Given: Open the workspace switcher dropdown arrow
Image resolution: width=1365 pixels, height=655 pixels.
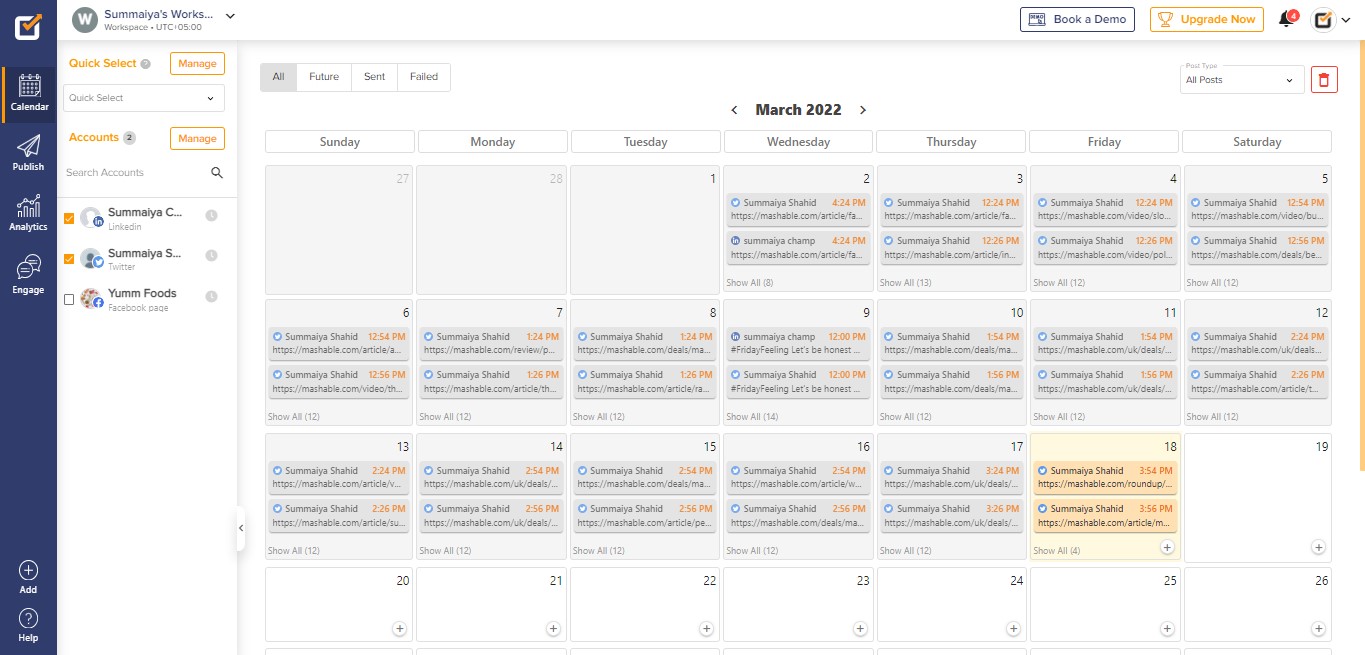Looking at the screenshot, I should coord(230,16).
